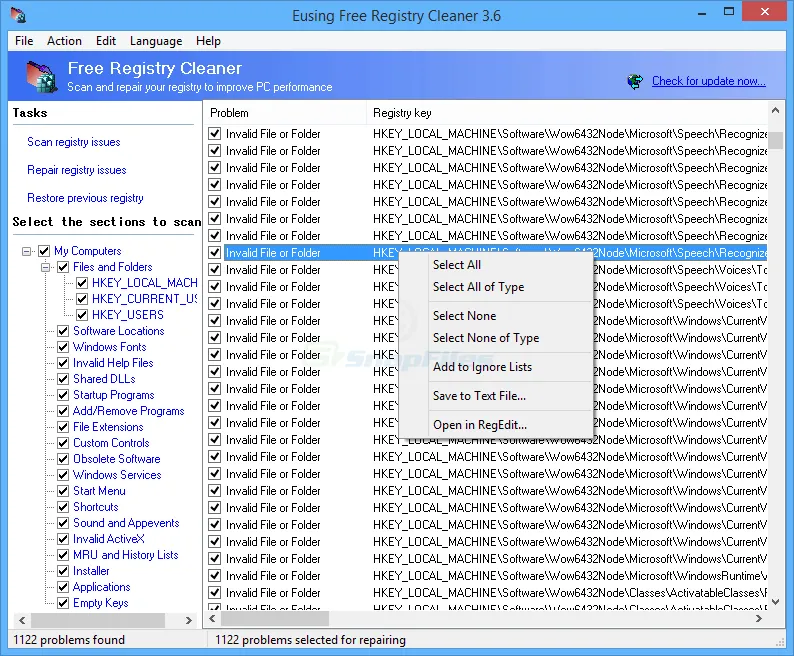Viewport: 794px width, 656px height.
Task: Click '1122 problems selected for repairing' text
Action: [x=310, y=640]
